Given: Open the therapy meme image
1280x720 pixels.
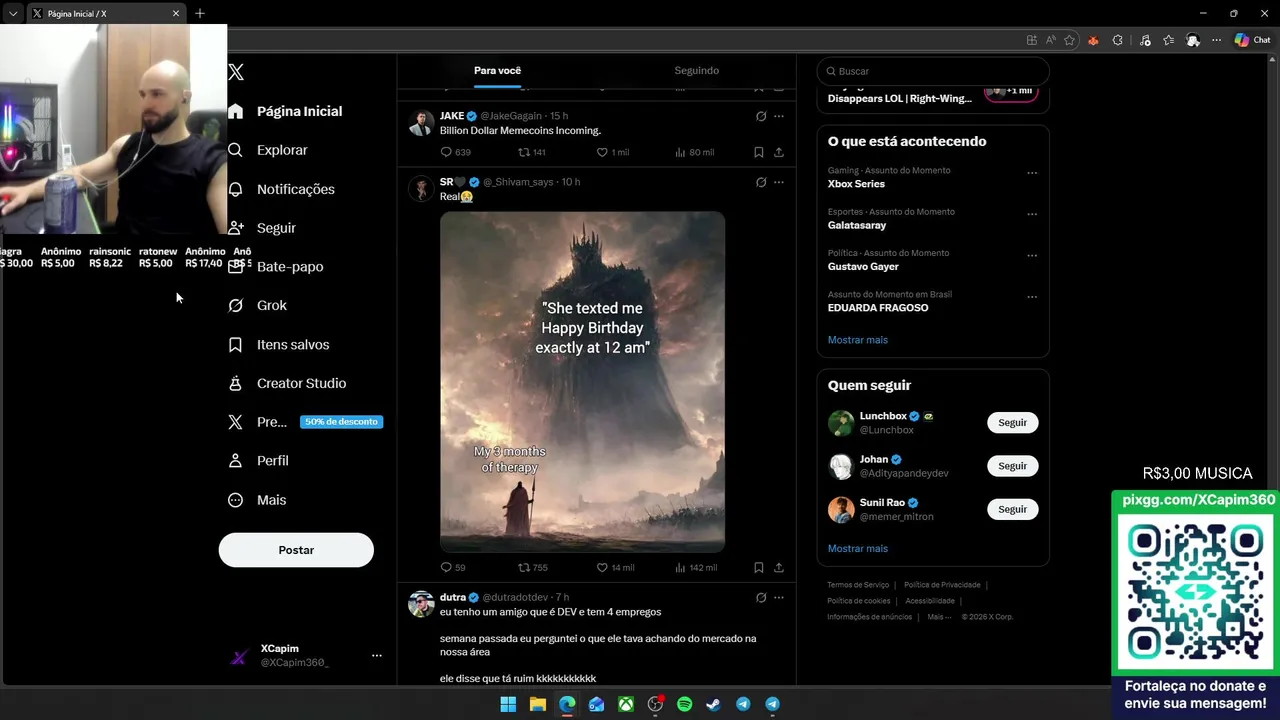Looking at the screenshot, I should pyautogui.click(x=582, y=381).
